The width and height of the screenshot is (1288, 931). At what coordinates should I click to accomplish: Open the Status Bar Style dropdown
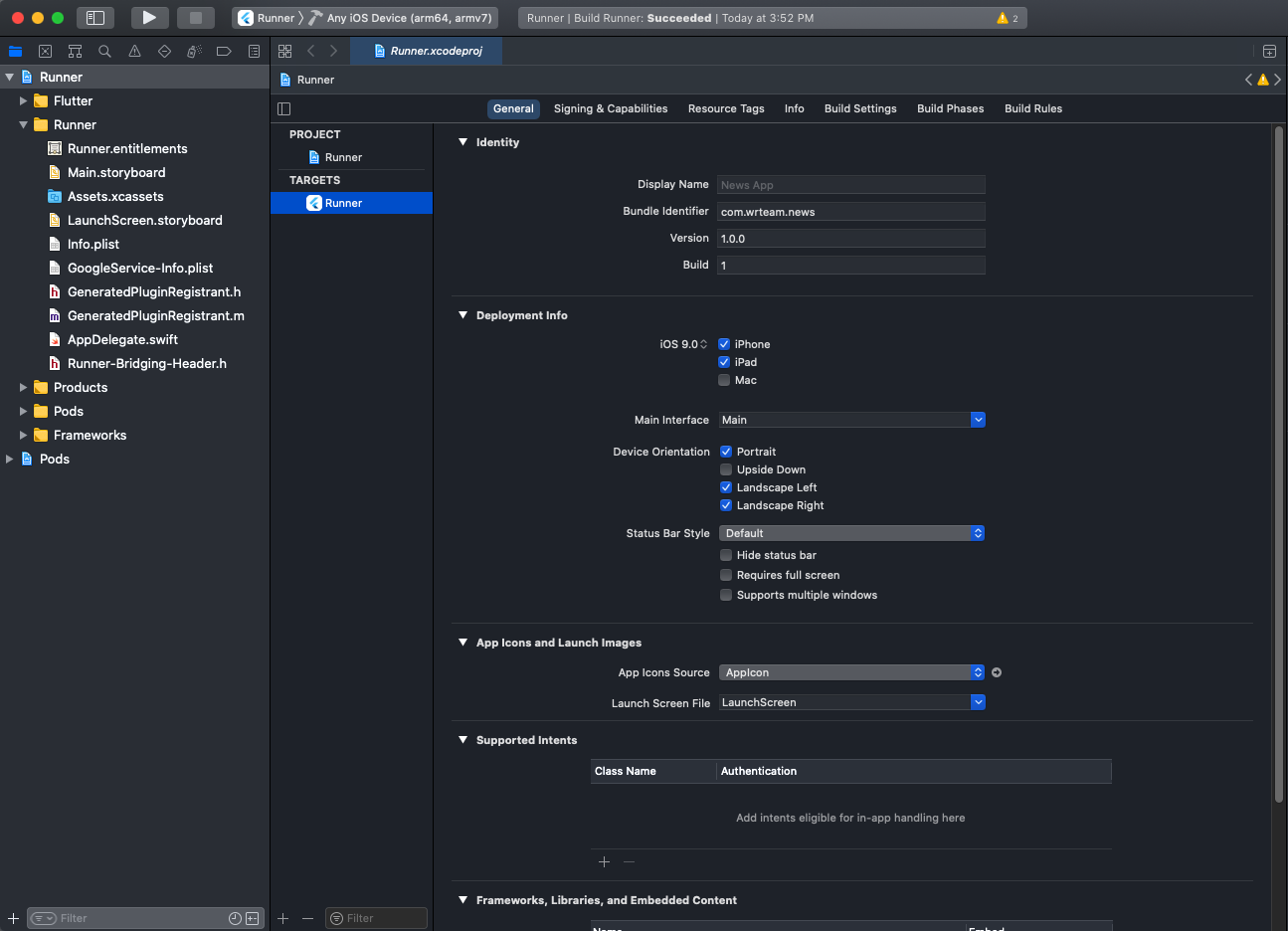click(x=851, y=533)
